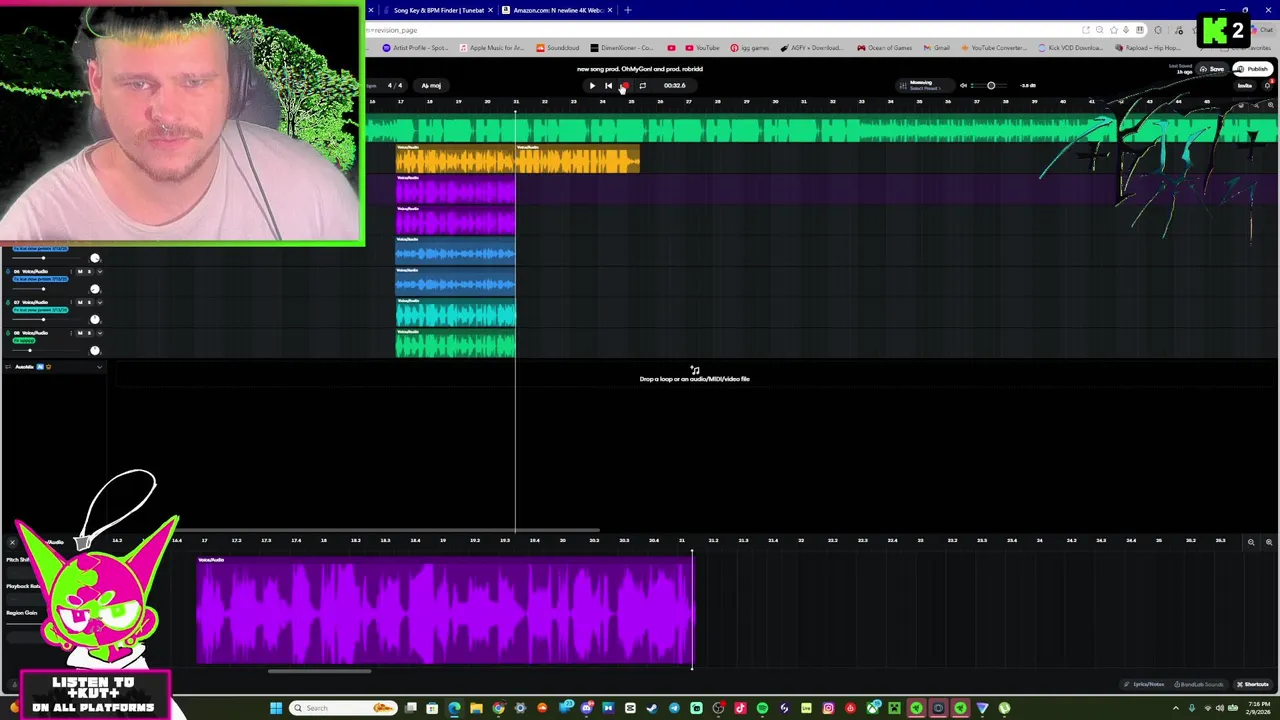Open Chrome from the taskbar
The width and height of the screenshot is (1280, 720).
coord(498,708)
